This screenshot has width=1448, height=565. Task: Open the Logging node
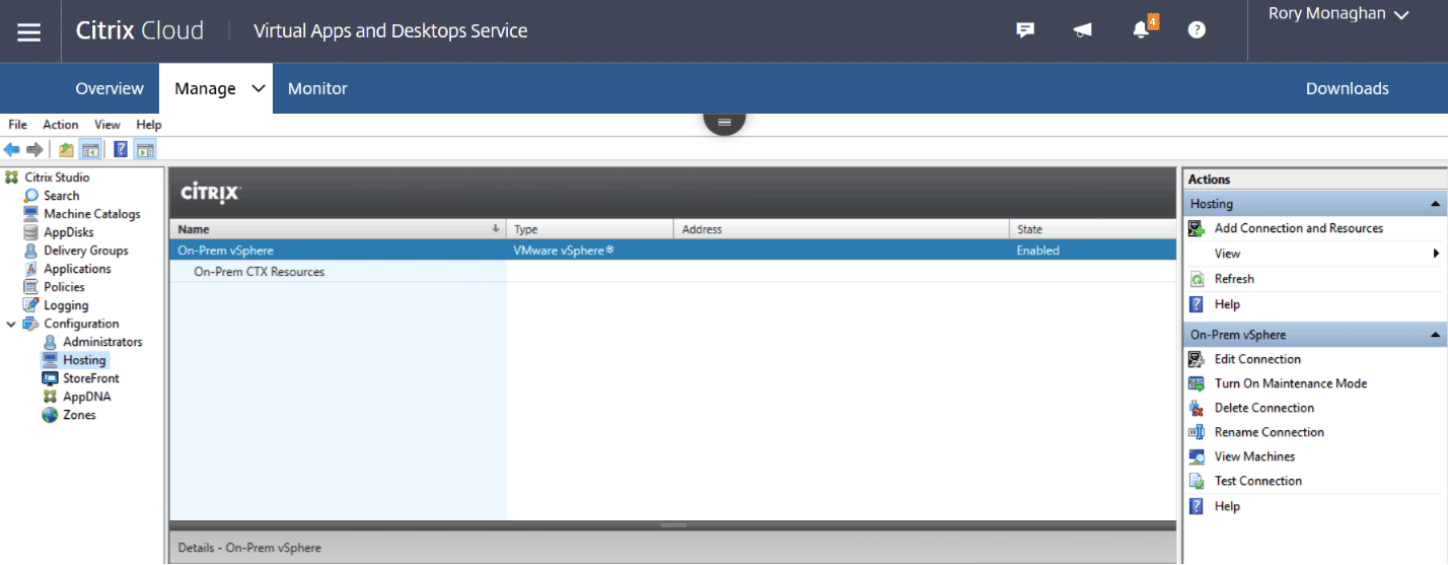[66, 306]
